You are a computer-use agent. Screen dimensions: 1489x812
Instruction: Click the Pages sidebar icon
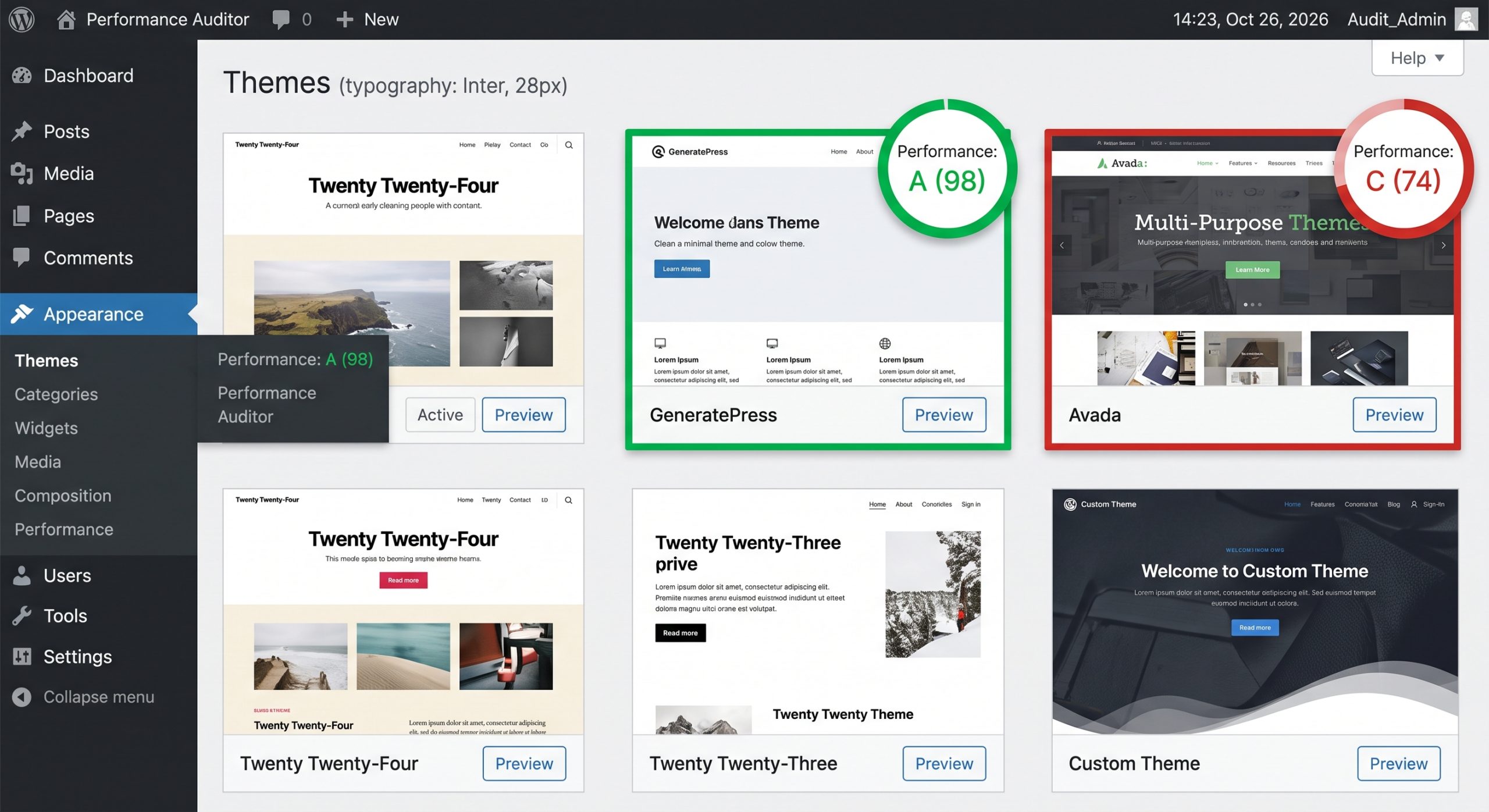click(22, 216)
